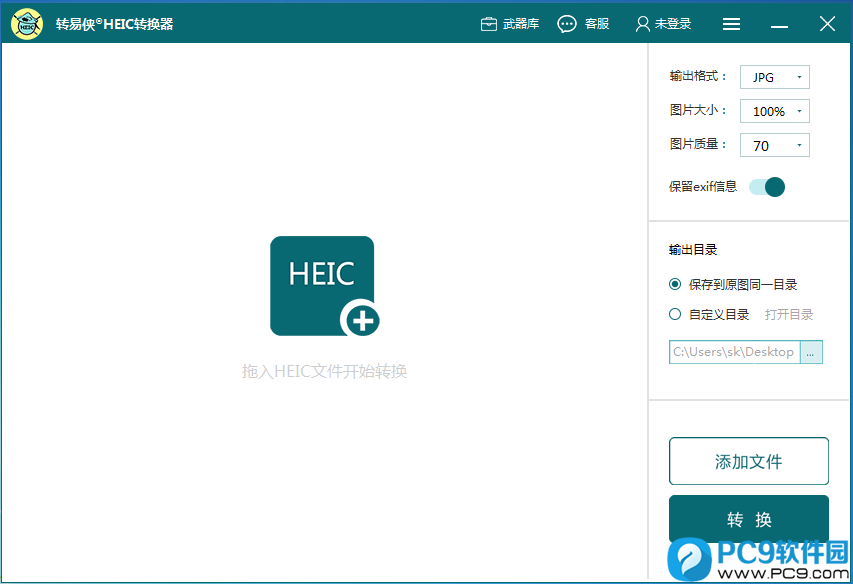Click the 拖入HEIC文件开始转换 hint text
853x584 pixels.
325,371
